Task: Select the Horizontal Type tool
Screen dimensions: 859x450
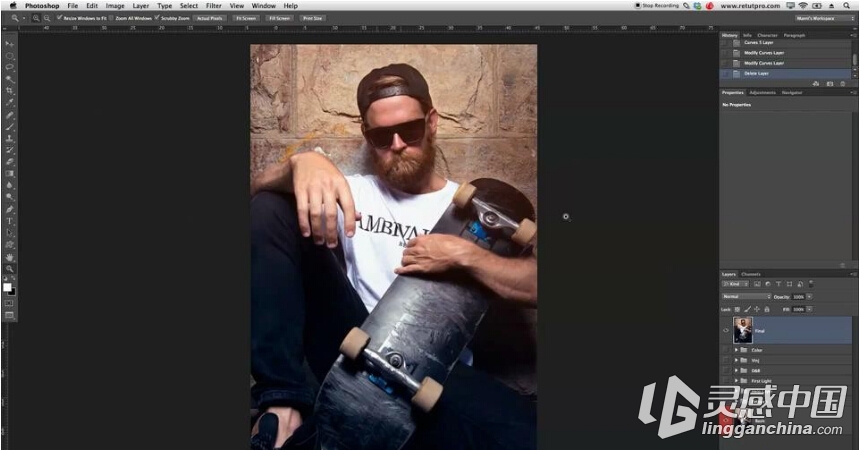Action: pos(9,221)
